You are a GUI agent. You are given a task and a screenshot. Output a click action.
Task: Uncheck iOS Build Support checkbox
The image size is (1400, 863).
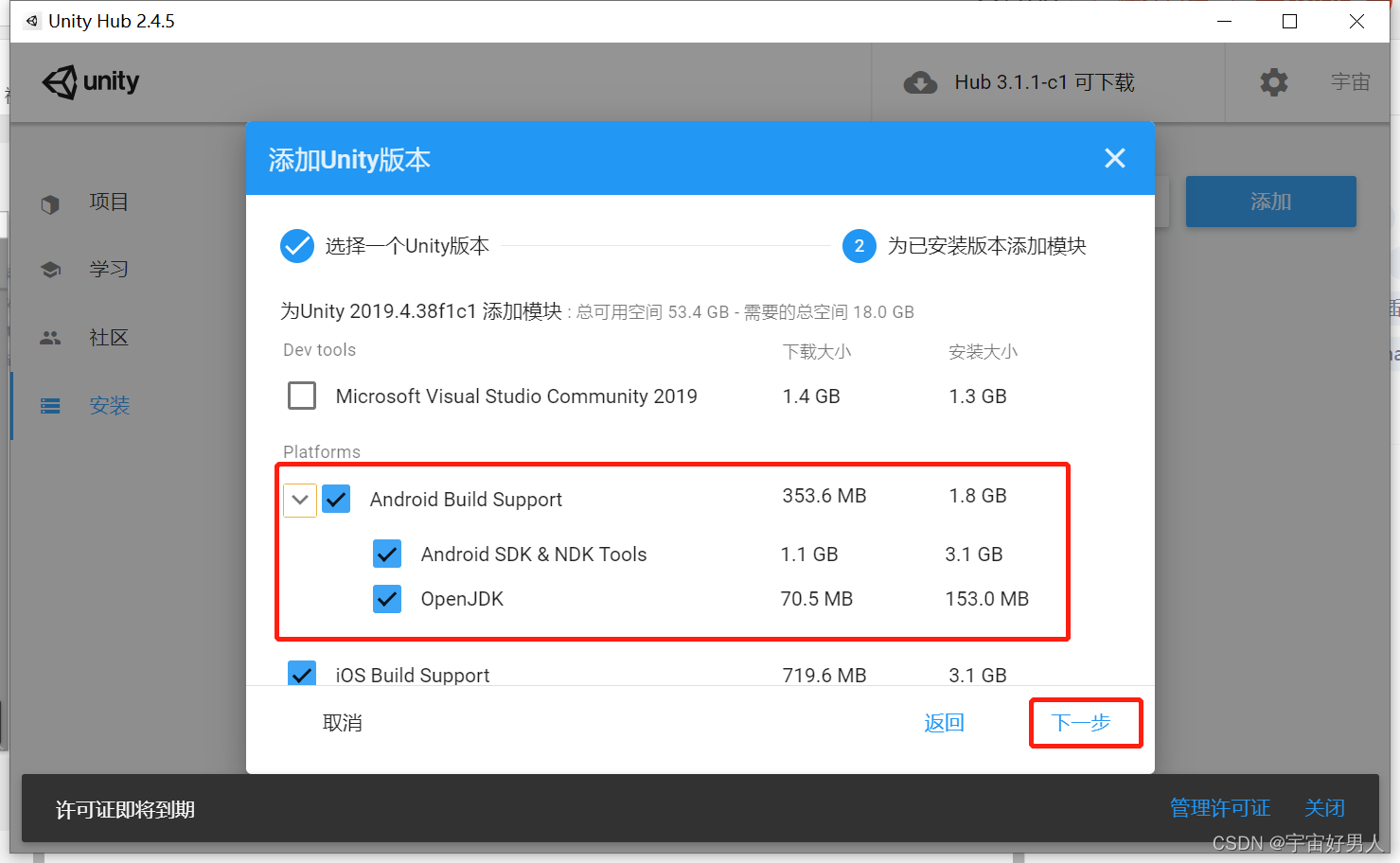[x=302, y=674]
